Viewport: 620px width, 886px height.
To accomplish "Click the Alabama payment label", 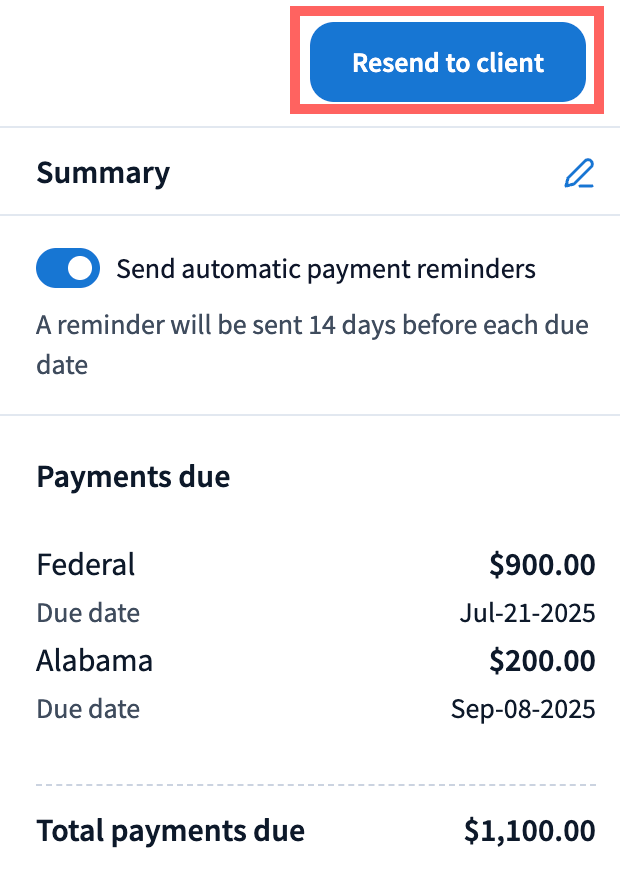I will [95, 661].
